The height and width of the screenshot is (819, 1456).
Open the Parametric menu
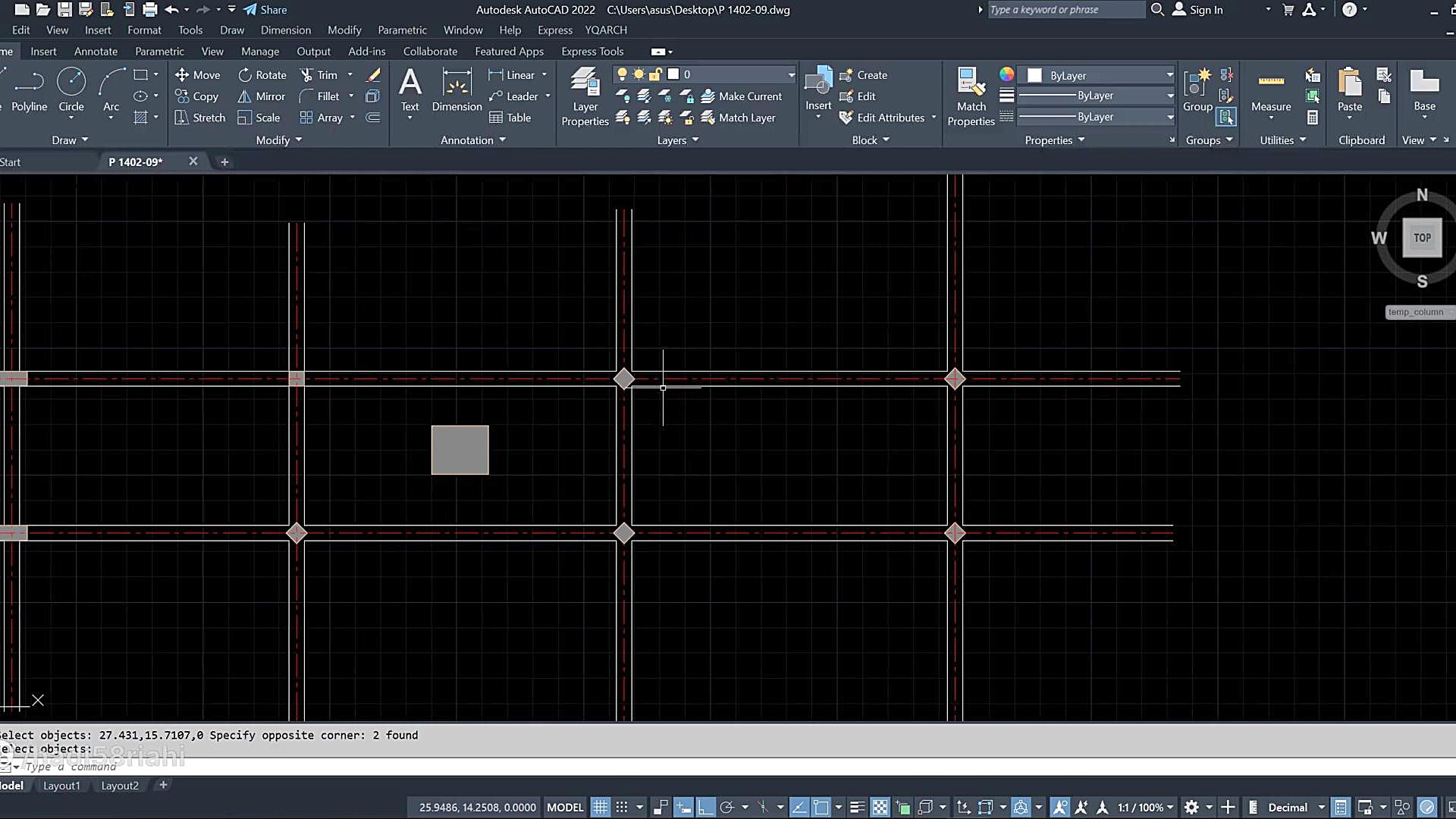402,30
